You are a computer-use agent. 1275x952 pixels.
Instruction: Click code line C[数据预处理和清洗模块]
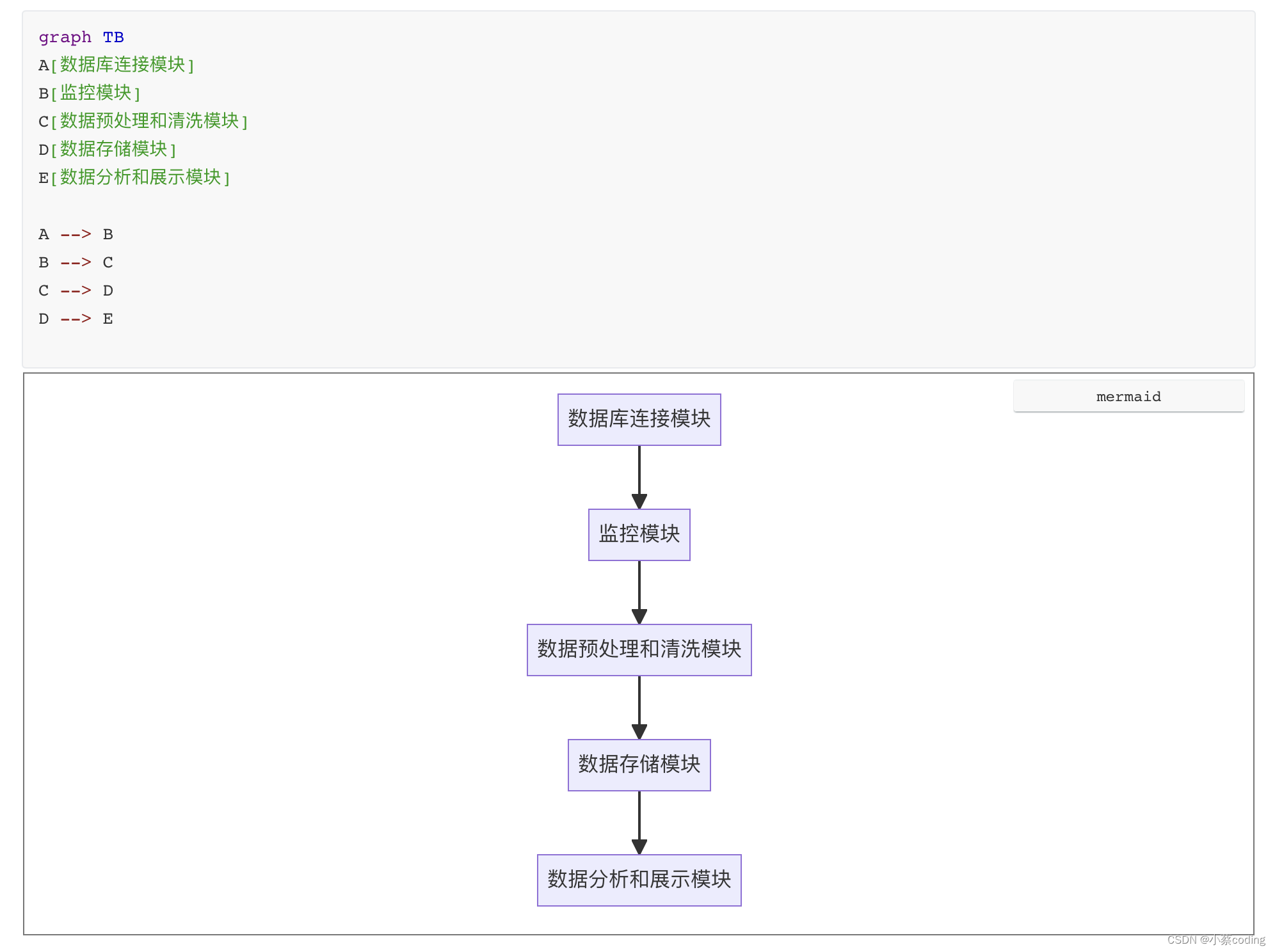[143, 121]
